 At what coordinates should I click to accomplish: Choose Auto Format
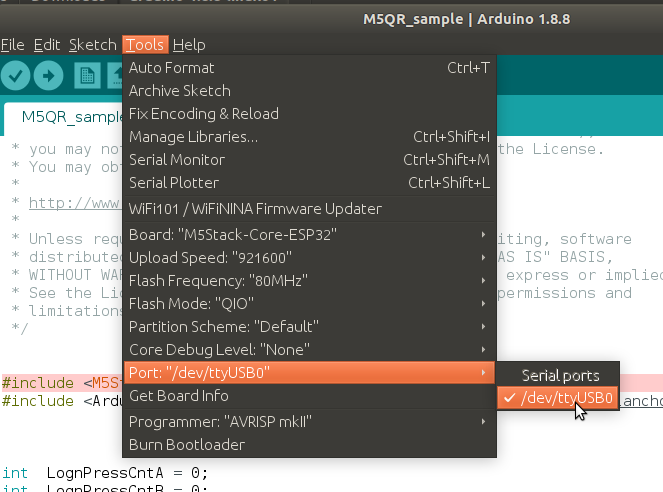tap(309, 68)
